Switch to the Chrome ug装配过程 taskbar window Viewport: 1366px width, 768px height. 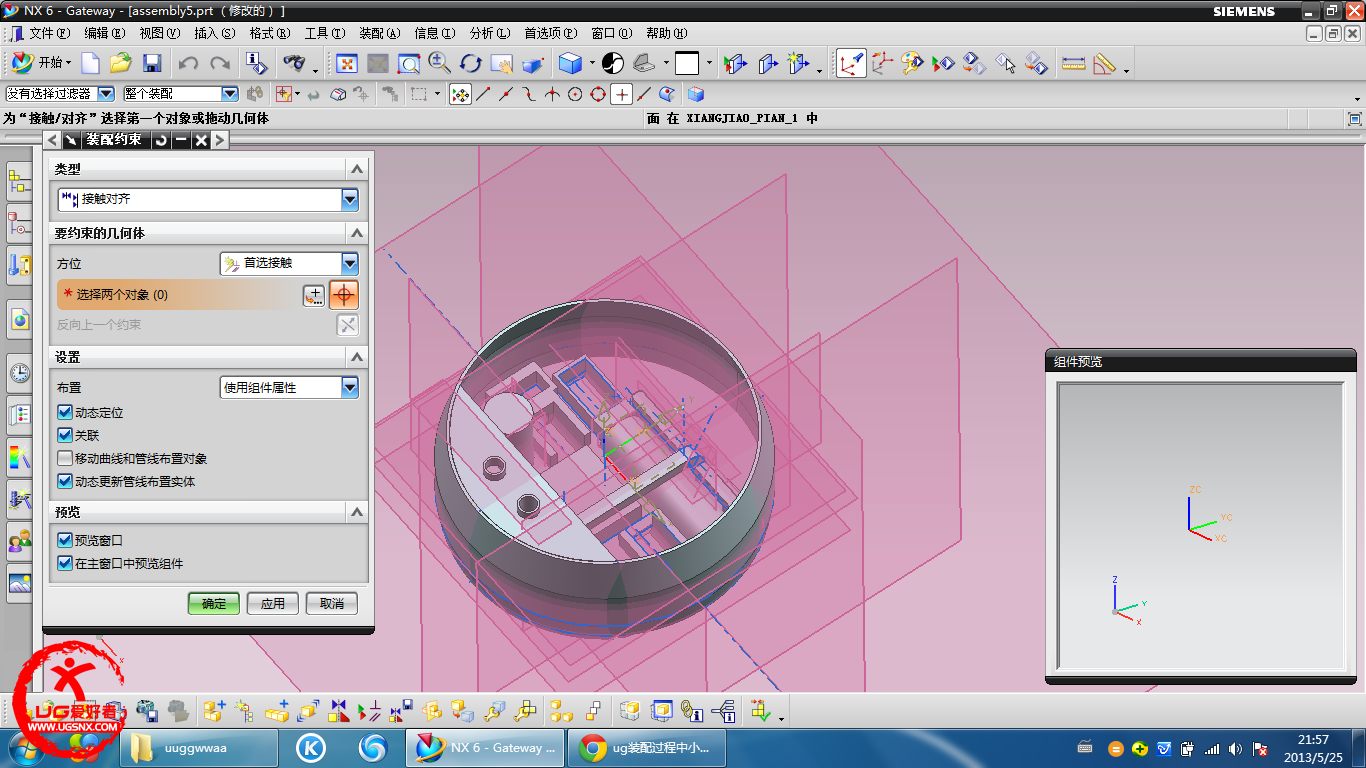click(x=646, y=748)
